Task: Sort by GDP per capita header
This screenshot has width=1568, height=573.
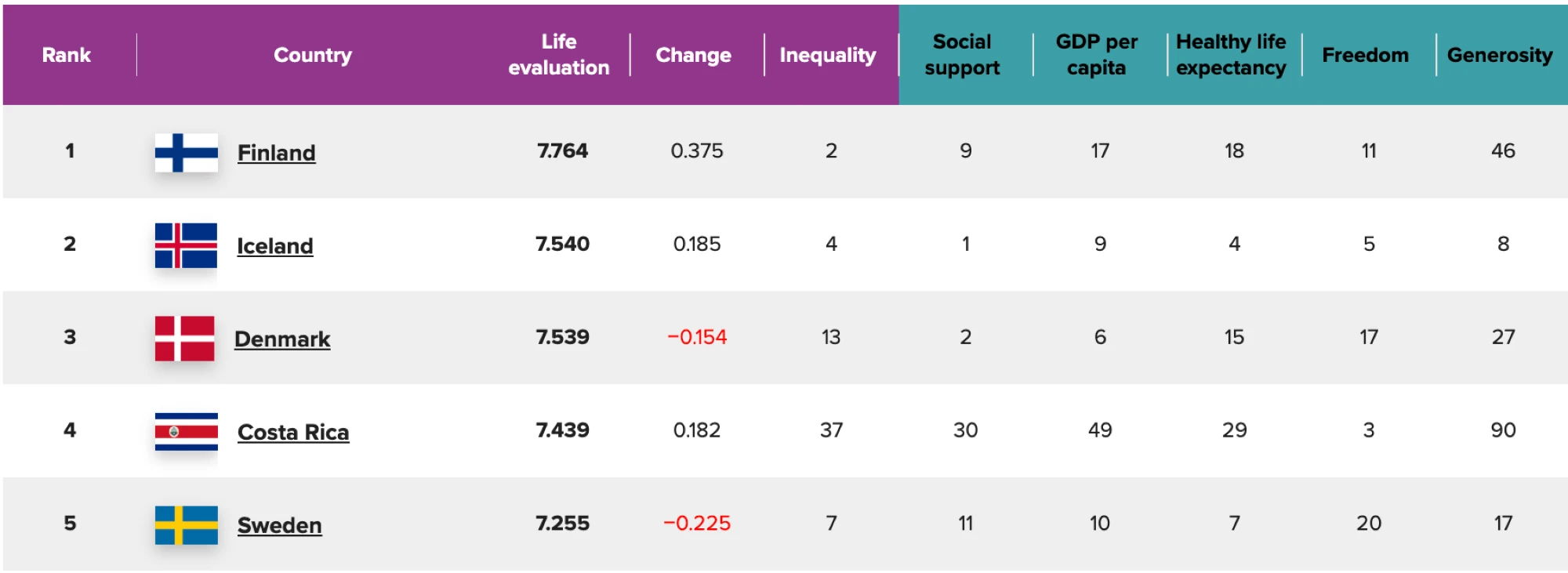Action: 1096,55
